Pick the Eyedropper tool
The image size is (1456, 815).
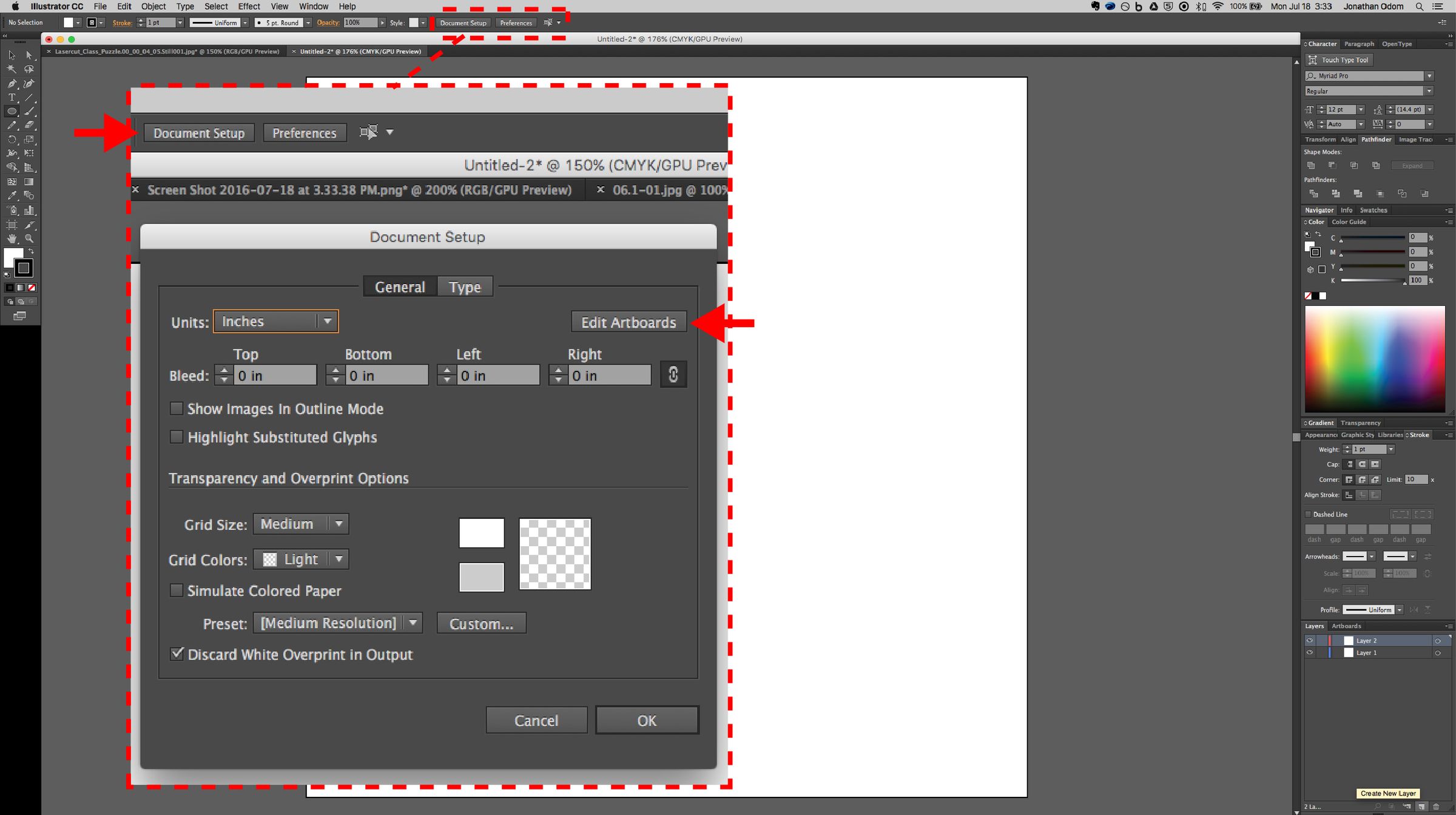12,195
